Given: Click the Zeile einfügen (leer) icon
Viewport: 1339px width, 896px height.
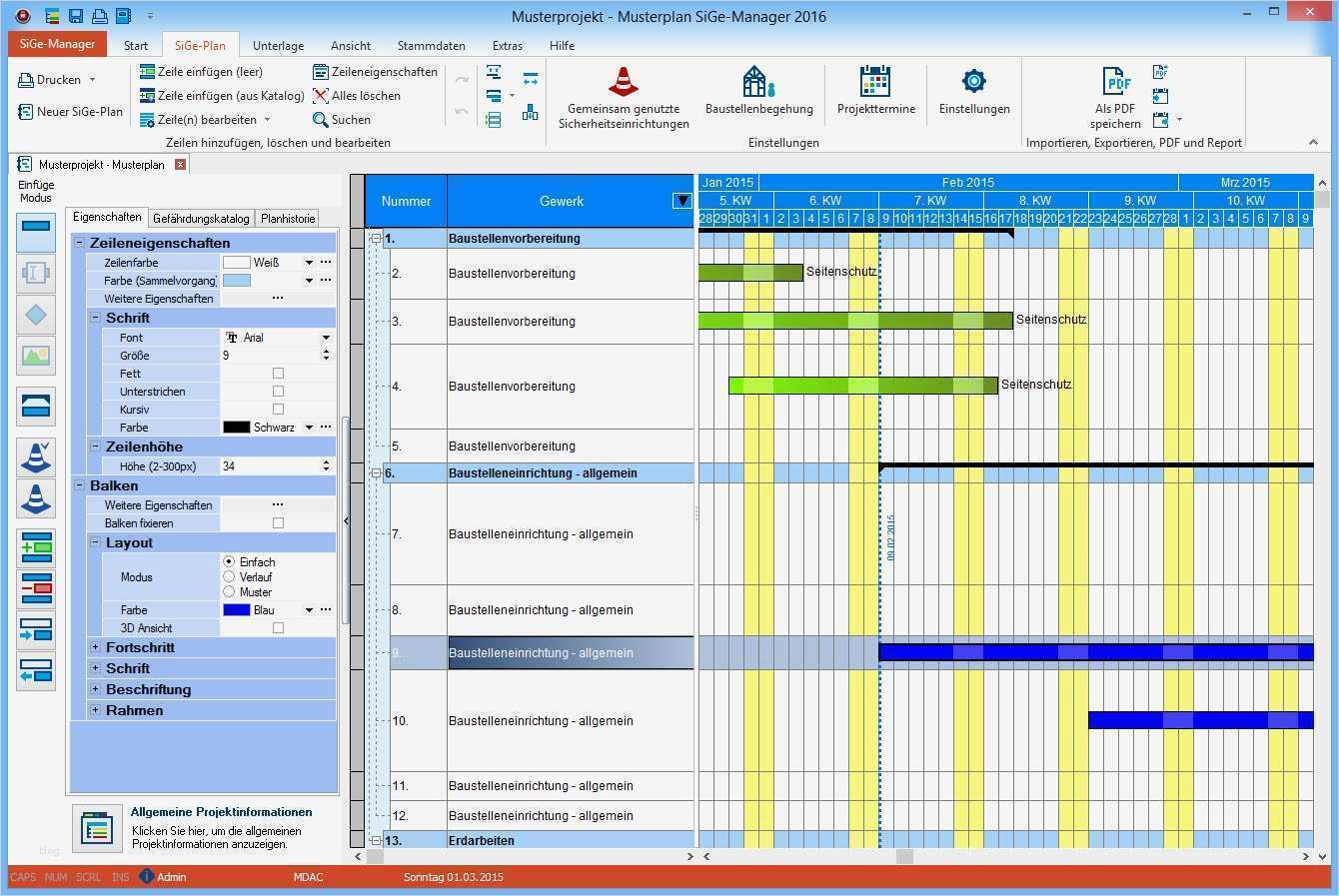Looking at the screenshot, I should click(148, 72).
